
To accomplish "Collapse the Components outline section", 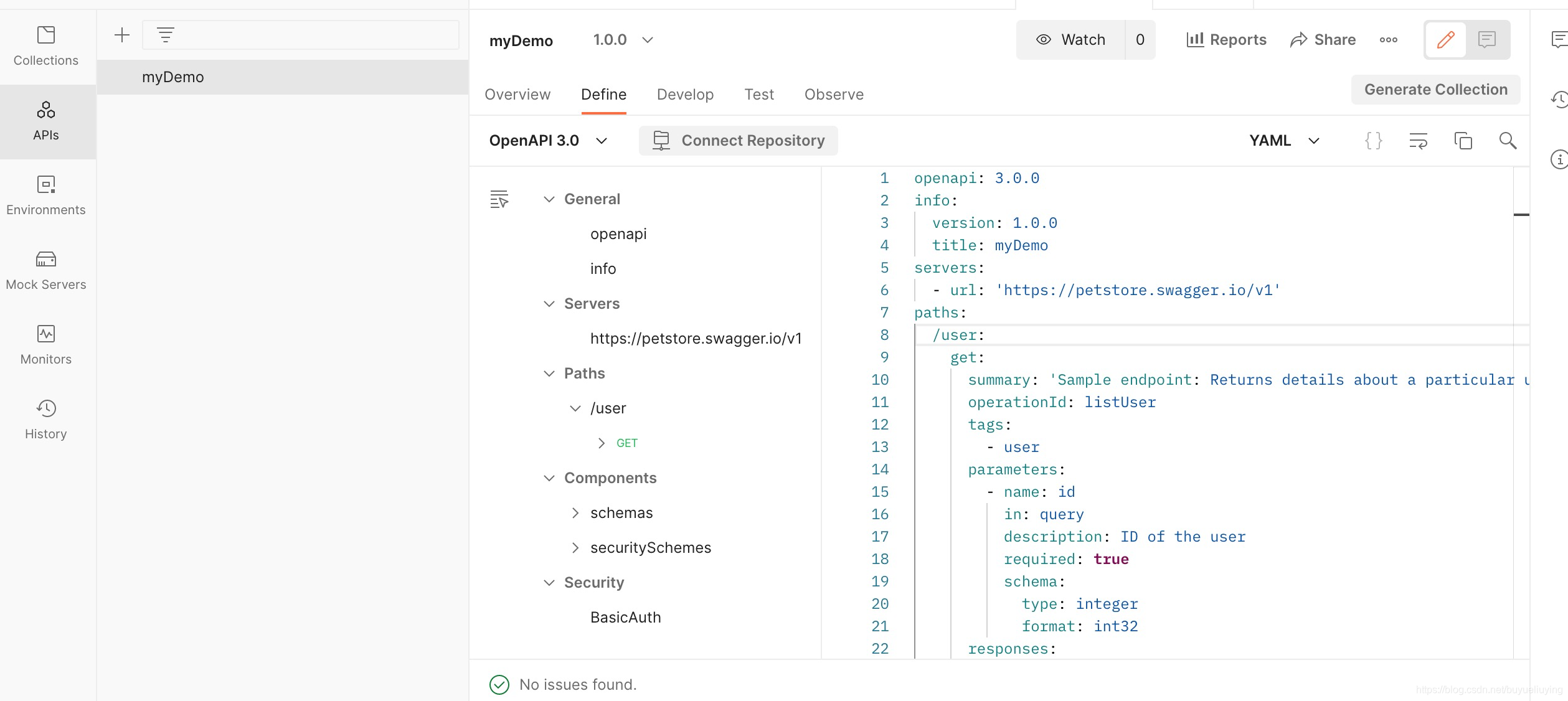I will [549, 478].
